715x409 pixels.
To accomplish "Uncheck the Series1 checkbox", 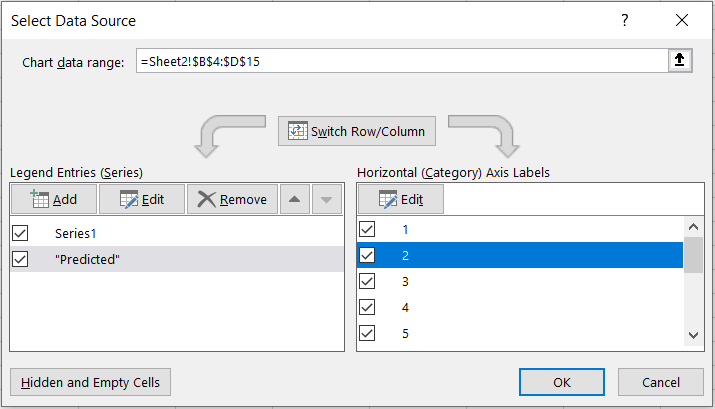I will pyautogui.click(x=21, y=232).
